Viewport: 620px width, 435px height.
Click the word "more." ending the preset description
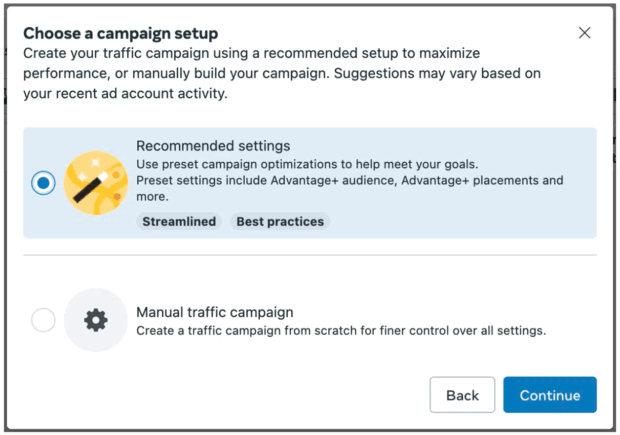[152, 197]
